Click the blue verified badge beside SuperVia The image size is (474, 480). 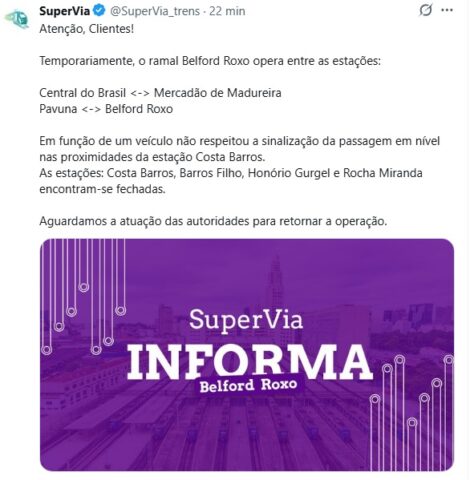point(99,11)
